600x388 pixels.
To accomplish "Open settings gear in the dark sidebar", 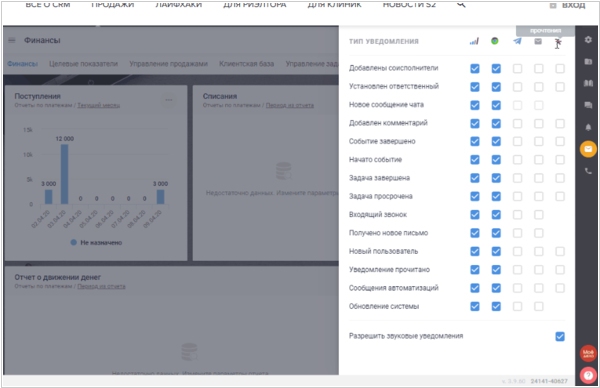I will (588, 39).
